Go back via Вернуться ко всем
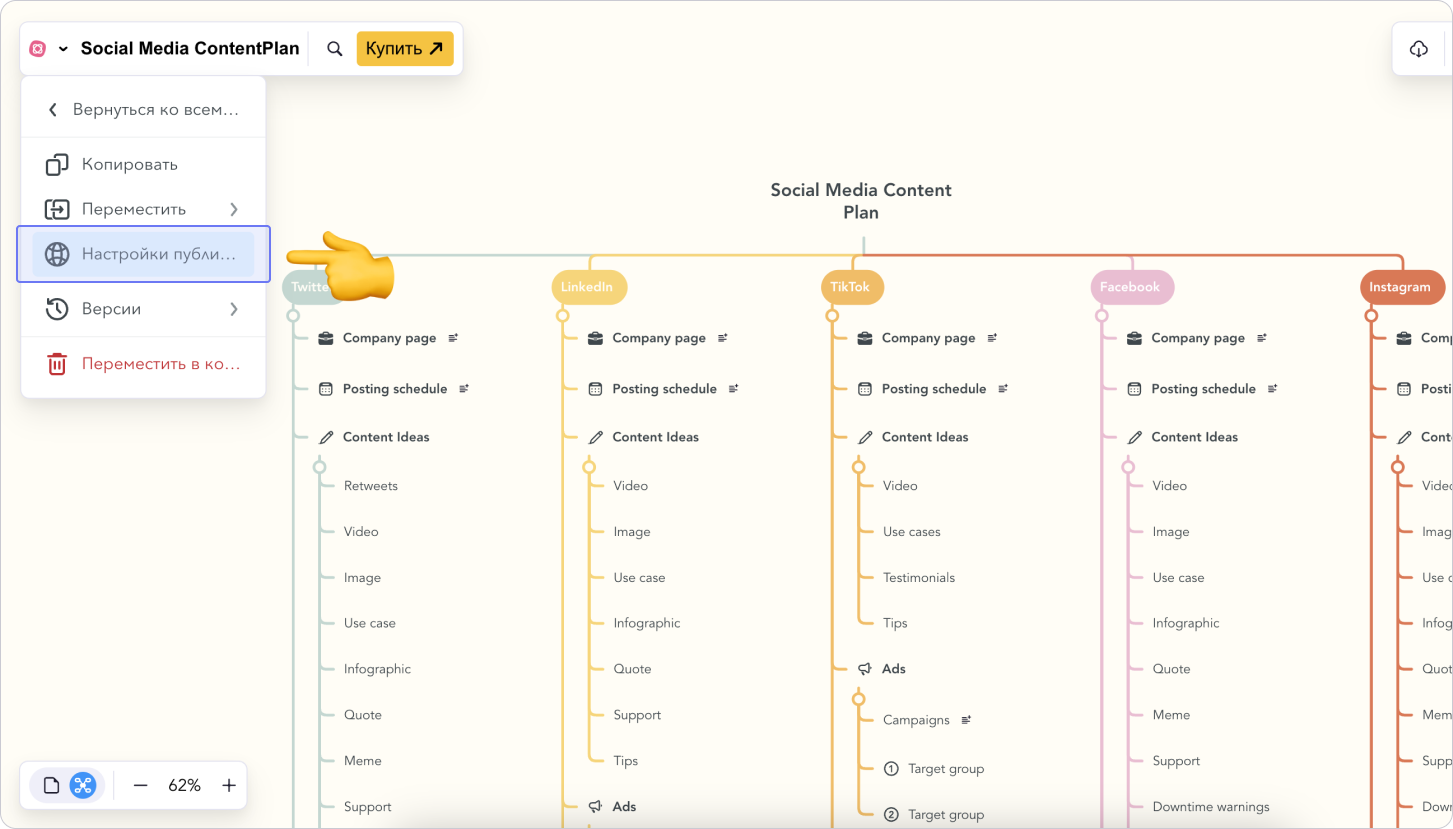Screen dimensions: 1453x829 pos(143,110)
